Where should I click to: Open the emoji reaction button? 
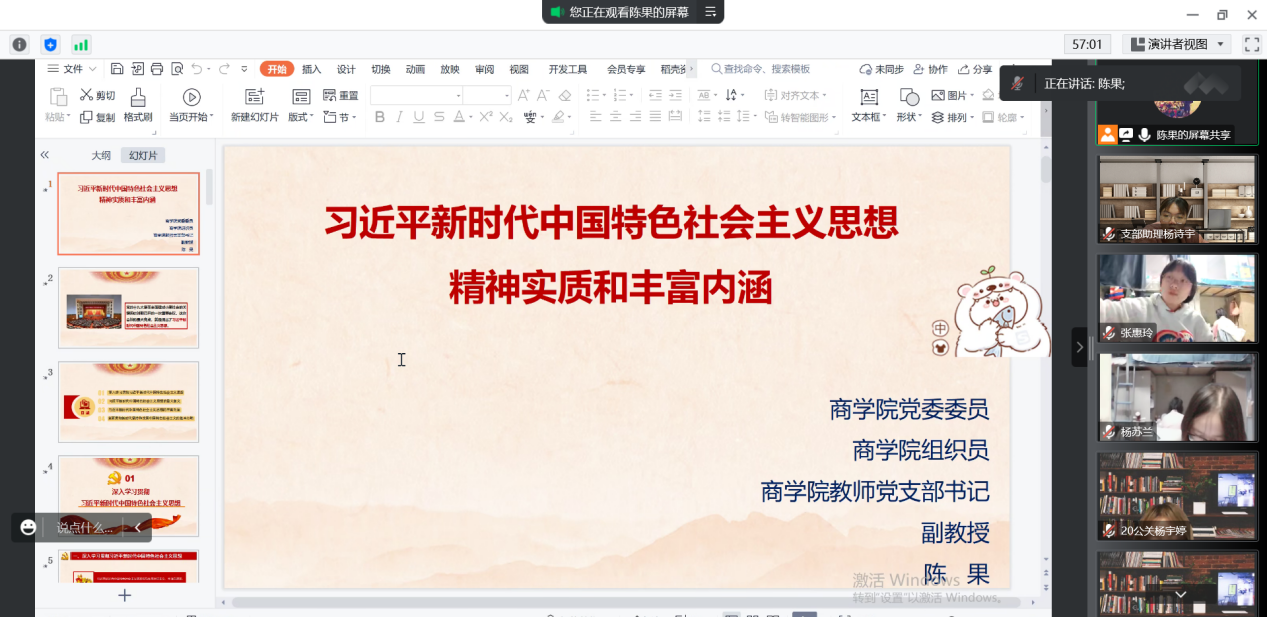[x=28, y=527]
